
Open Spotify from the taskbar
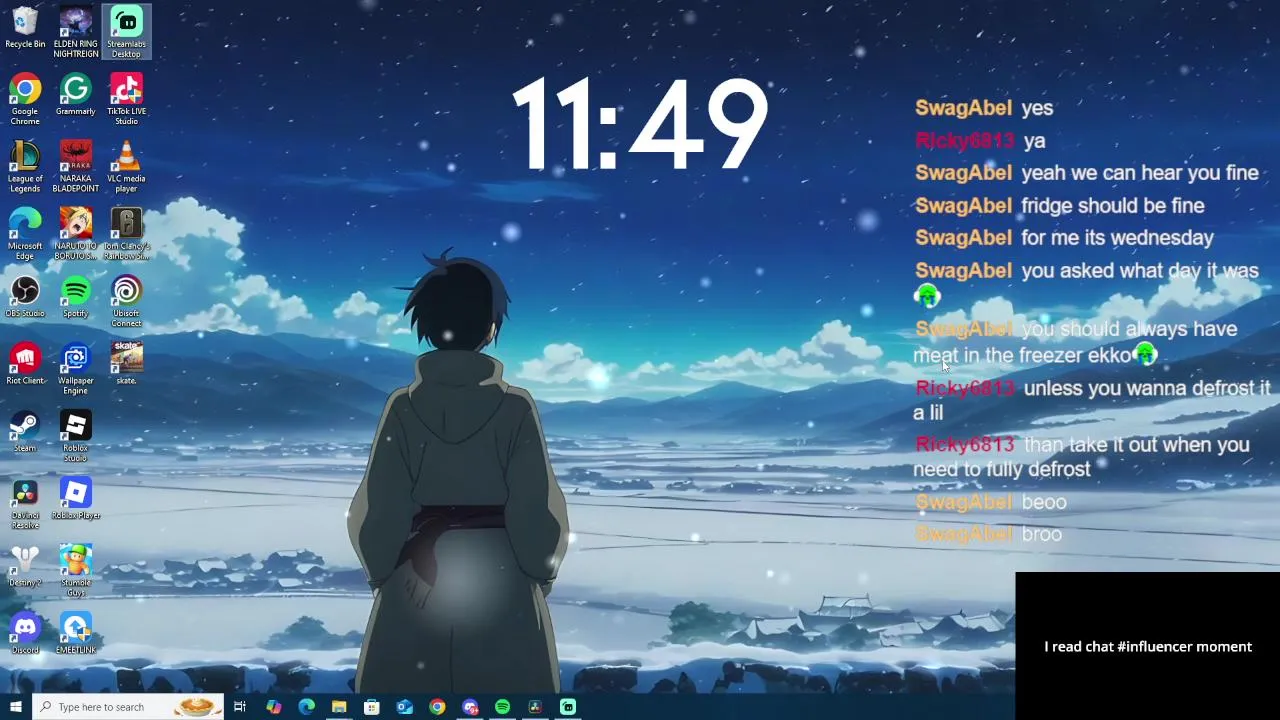502,707
